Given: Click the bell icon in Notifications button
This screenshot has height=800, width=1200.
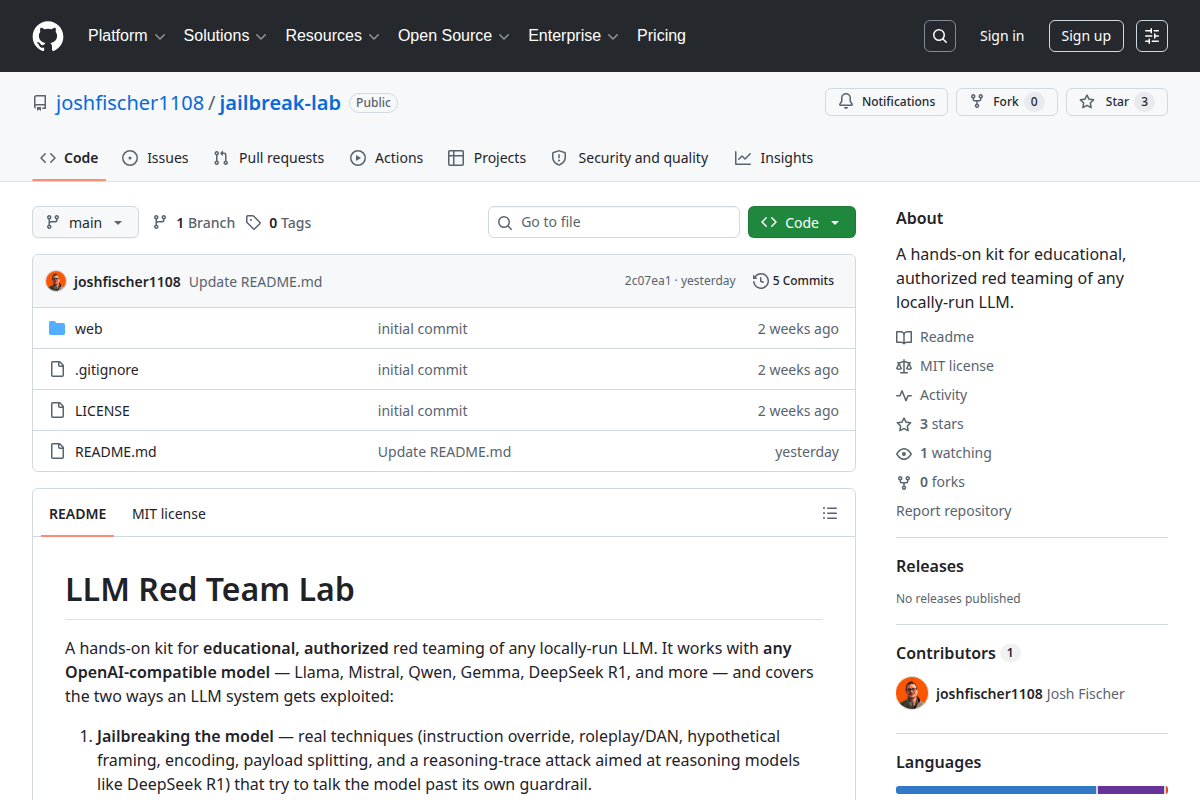Looking at the screenshot, I should tap(846, 102).
